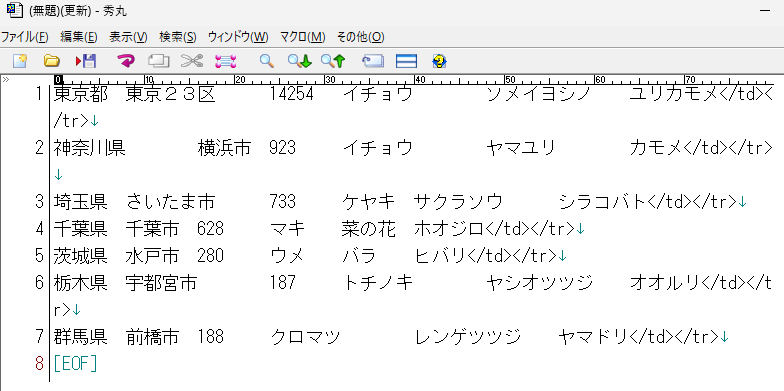
Task: Click the text 埼玉県
Action: tap(80, 202)
